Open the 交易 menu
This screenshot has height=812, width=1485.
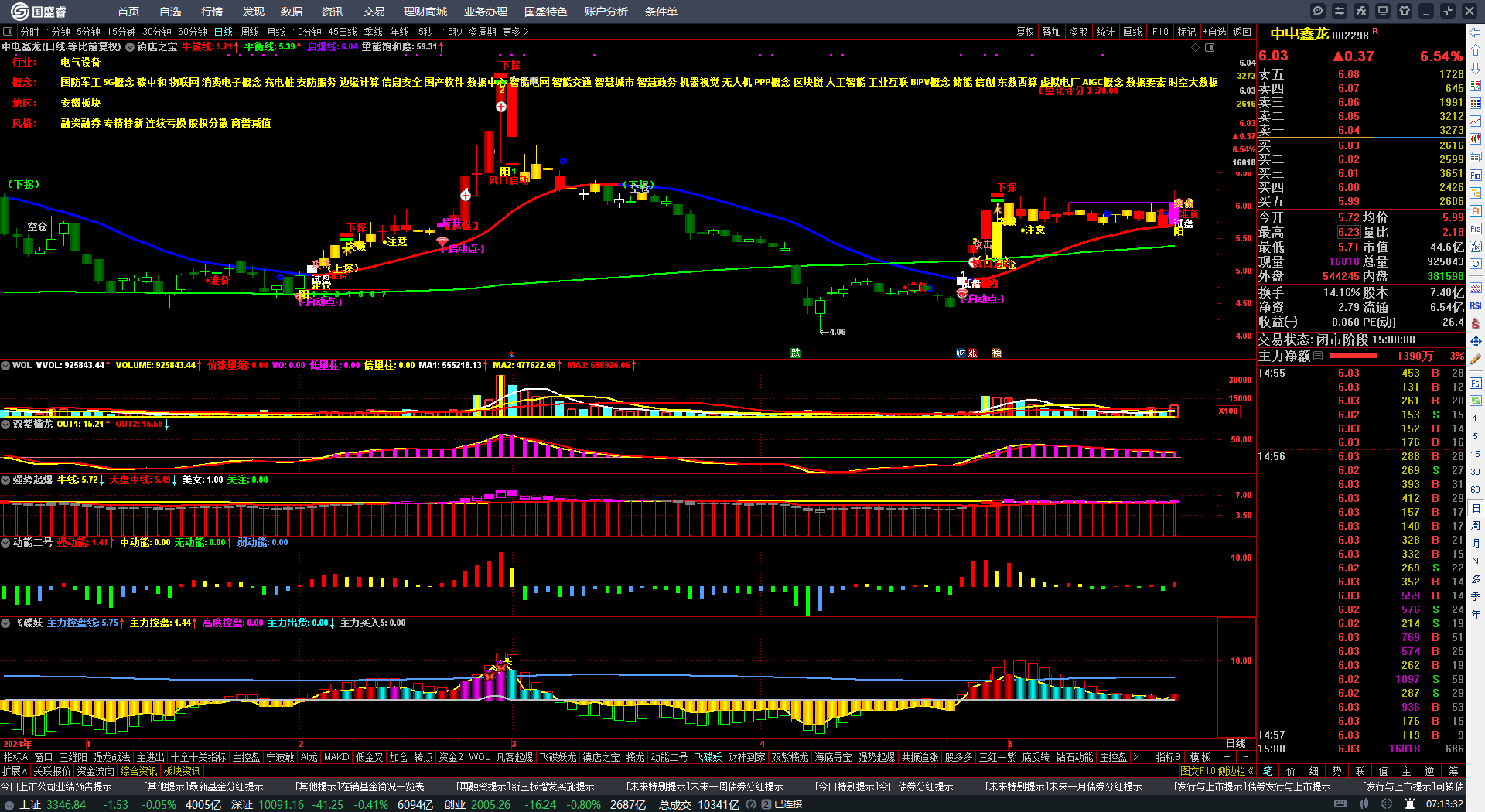374,12
